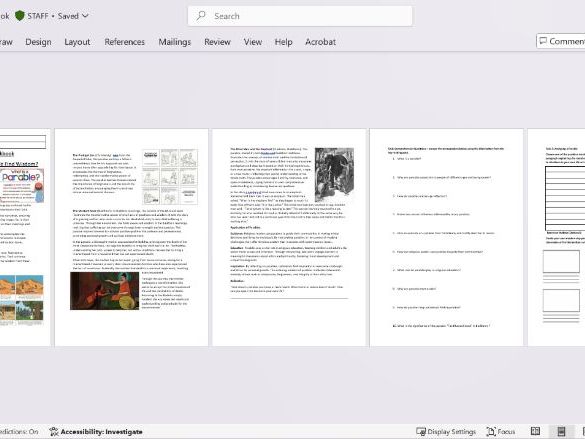Switch to the References tab
Image resolution: width=585 pixels, height=439 pixels.
coord(125,42)
